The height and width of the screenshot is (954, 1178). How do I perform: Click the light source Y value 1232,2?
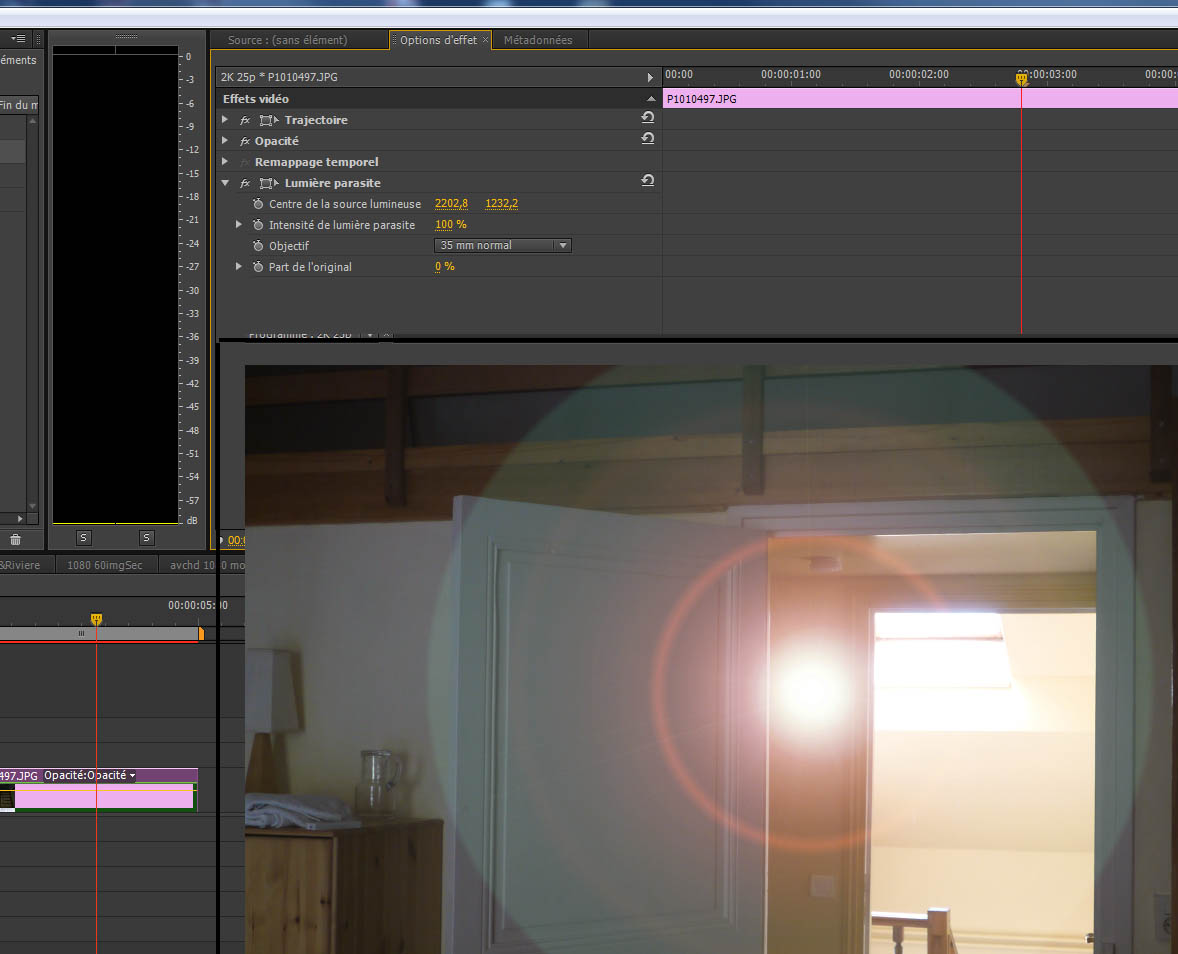tap(502, 204)
